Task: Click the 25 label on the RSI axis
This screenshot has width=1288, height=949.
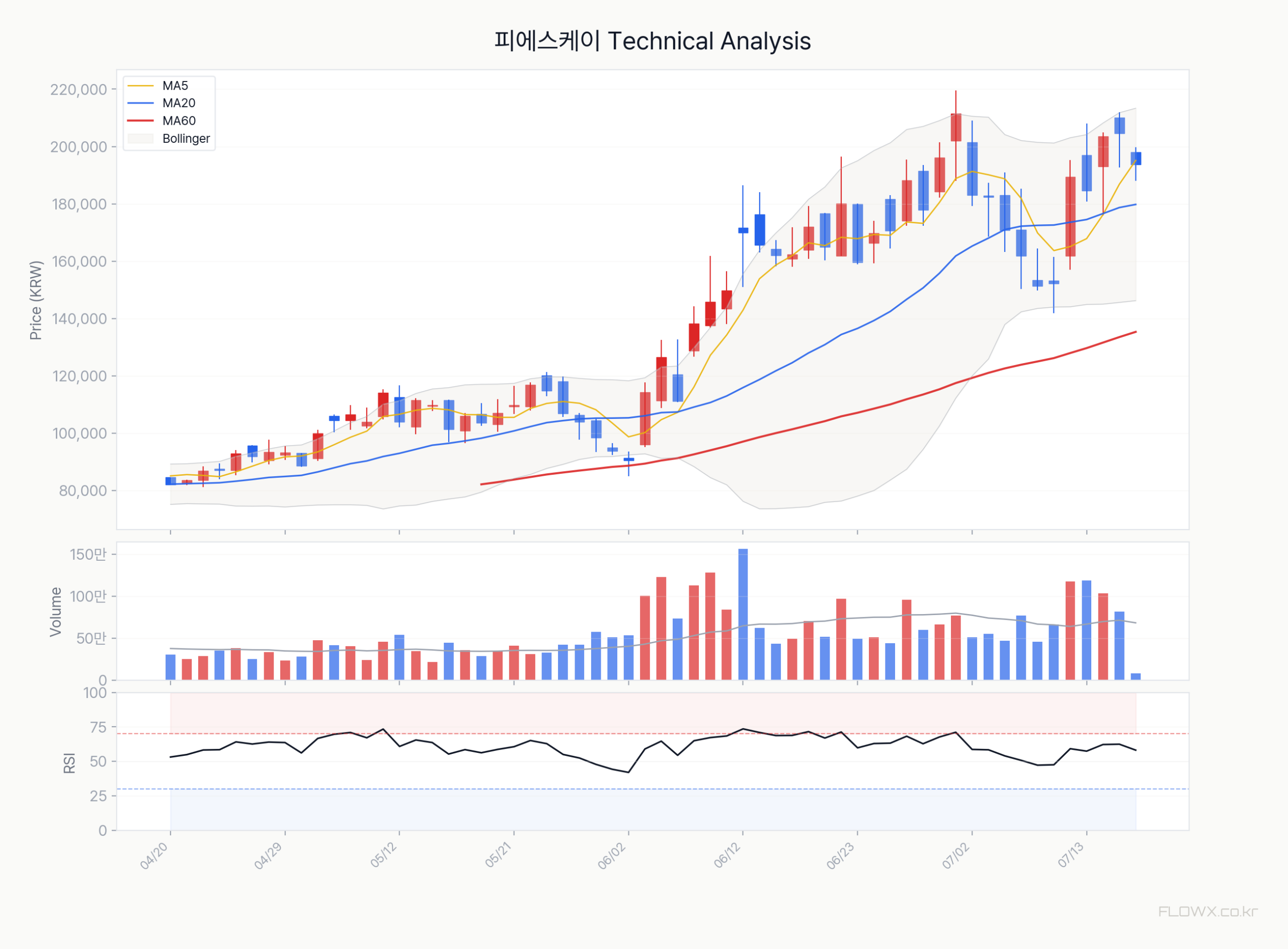Action: click(x=99, y=796)
